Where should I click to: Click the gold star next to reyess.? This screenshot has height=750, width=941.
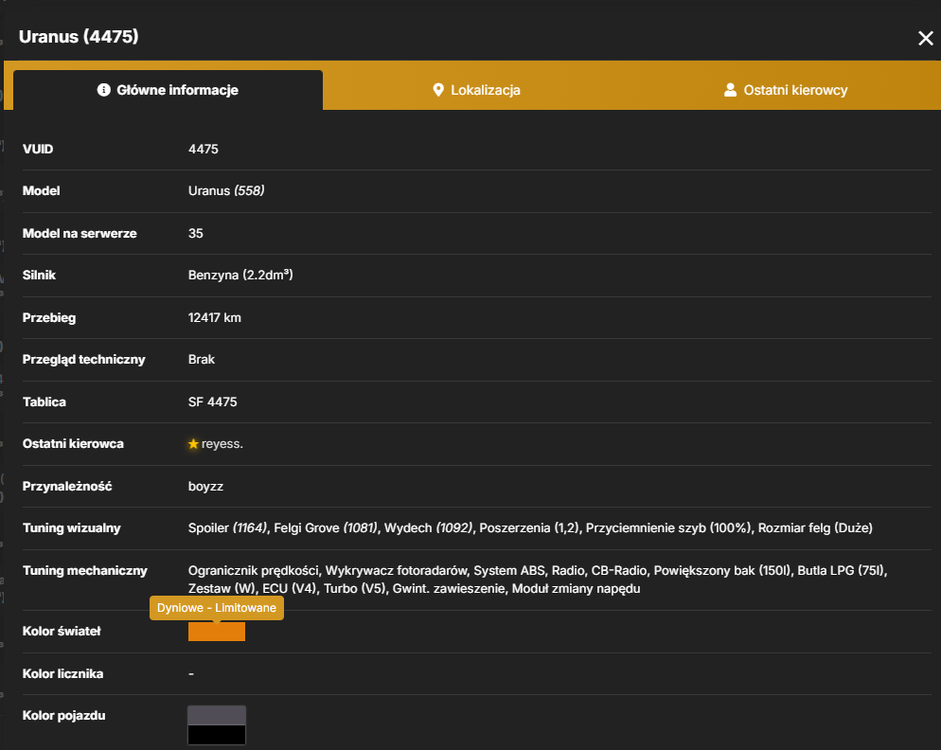(193, 444)
